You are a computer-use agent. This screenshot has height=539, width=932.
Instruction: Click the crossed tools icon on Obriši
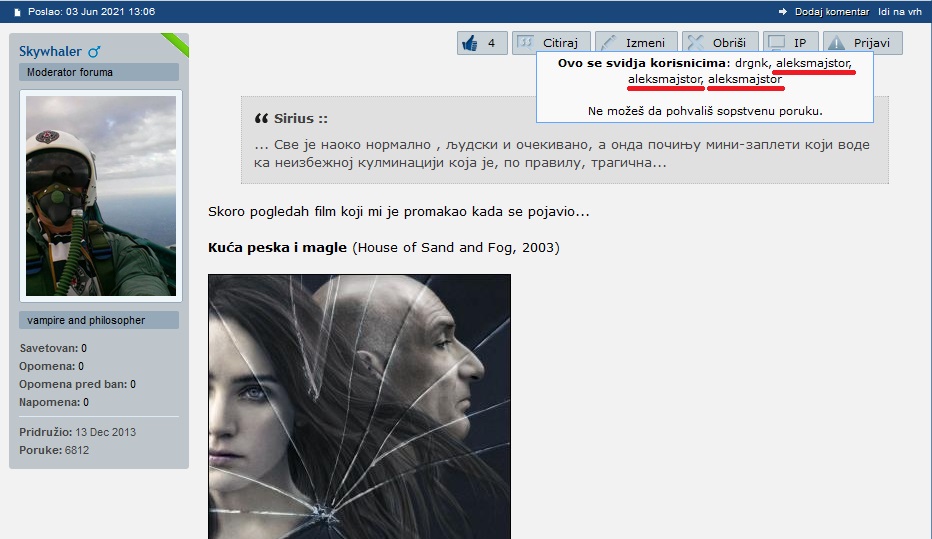tap(695, 43)
